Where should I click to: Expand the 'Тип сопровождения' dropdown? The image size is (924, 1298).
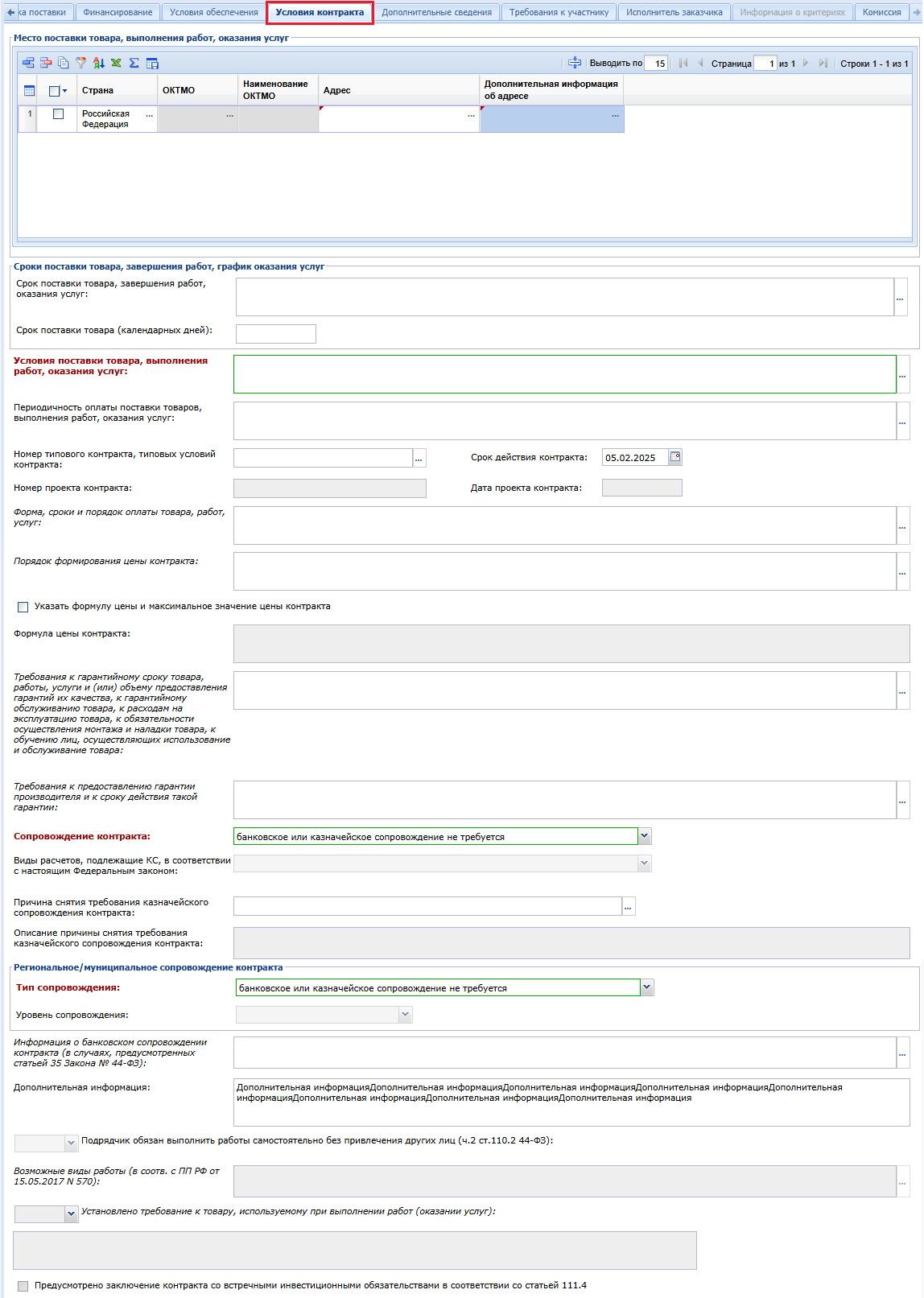[647, 987]
